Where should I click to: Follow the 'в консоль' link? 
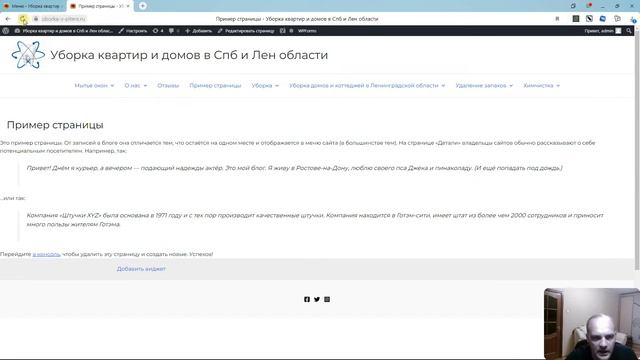click(x=47, y=254)
